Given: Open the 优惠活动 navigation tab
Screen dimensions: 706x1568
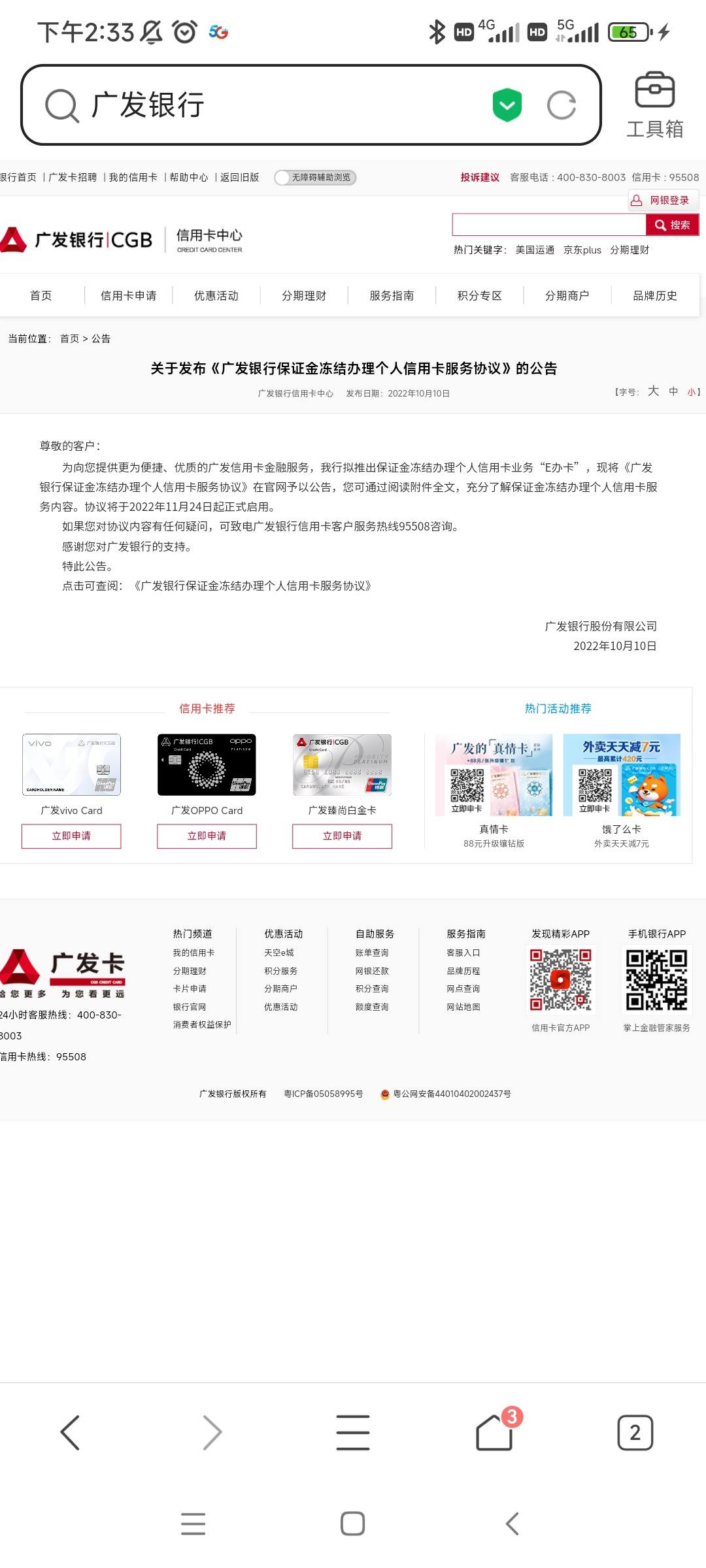Looking at the screenshot, I should click(x=216, y=296).
